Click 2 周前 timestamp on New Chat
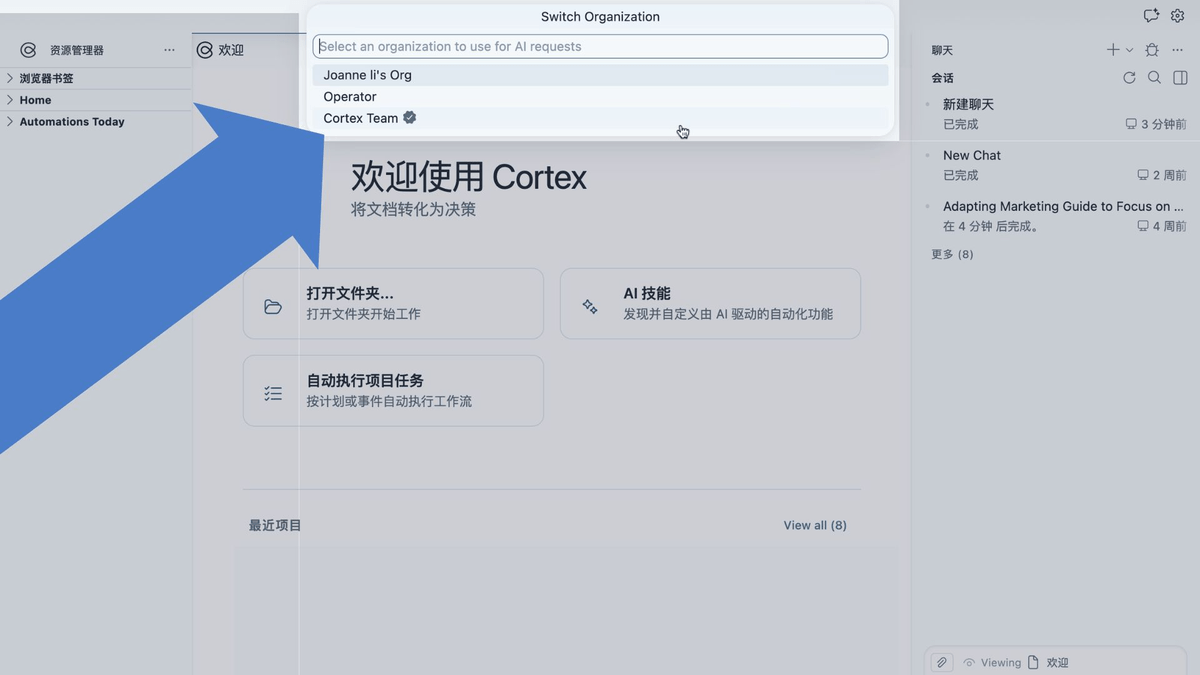1200x675 pixels. click(x=1169, y=175)
